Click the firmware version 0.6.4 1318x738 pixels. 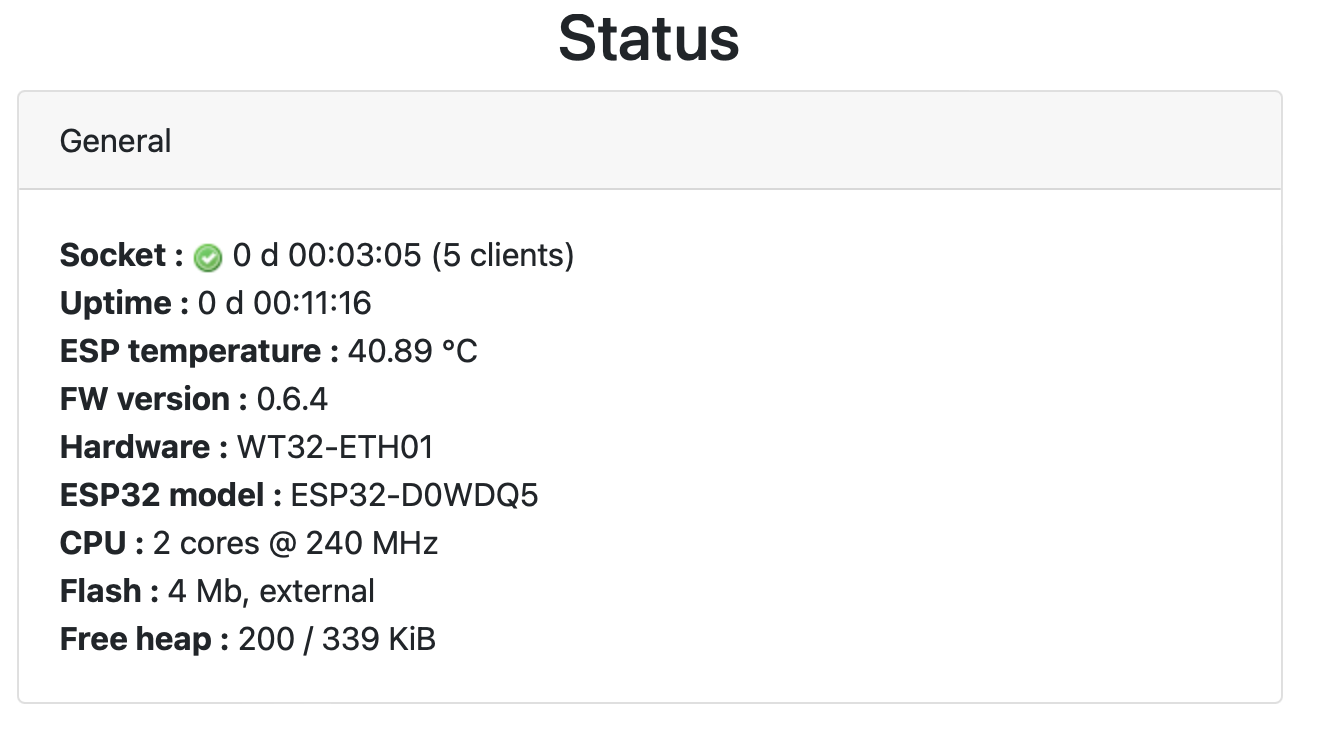tap(292, 399)
